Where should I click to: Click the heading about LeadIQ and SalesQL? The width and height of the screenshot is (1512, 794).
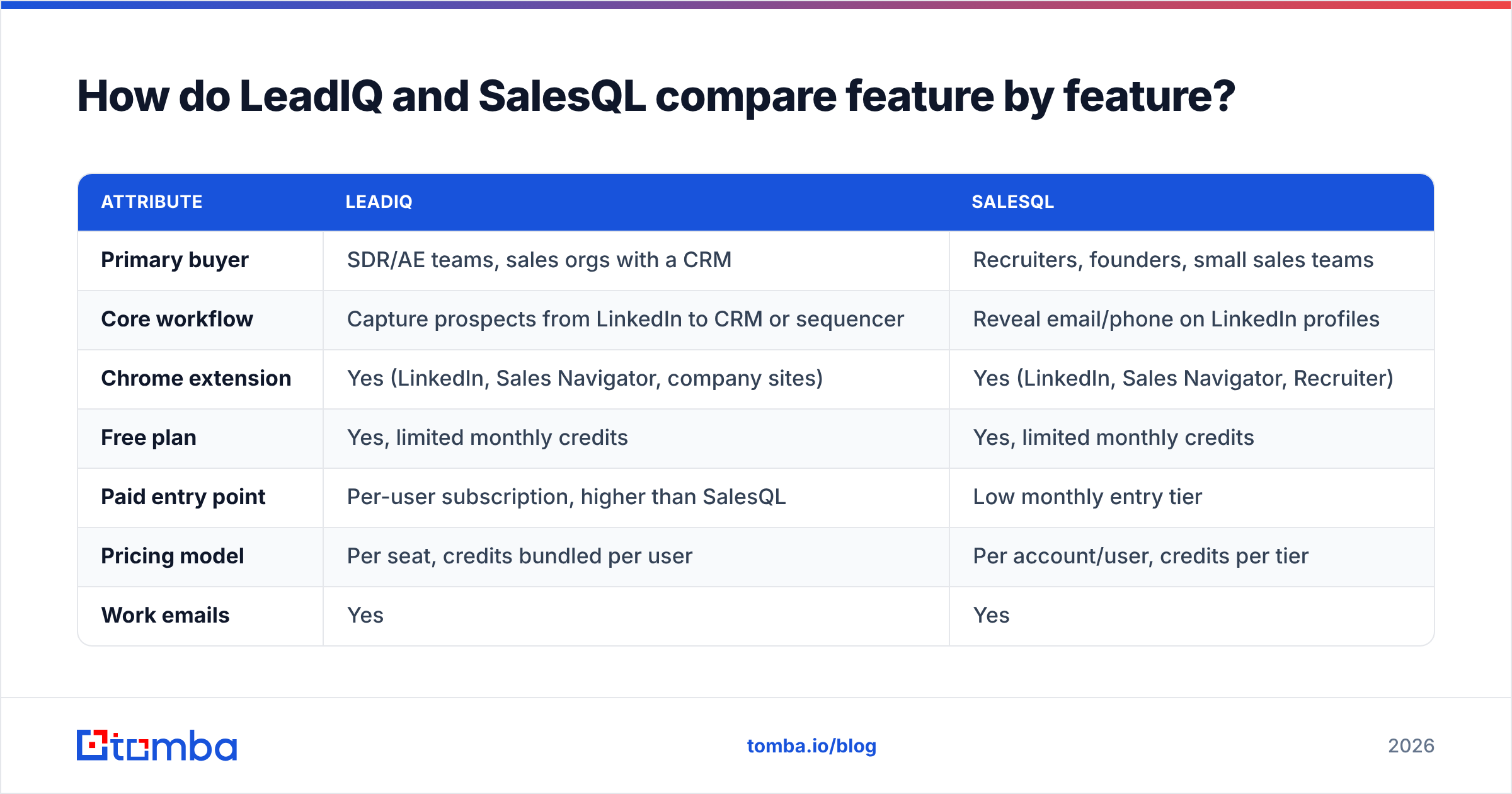click(656, 97)
